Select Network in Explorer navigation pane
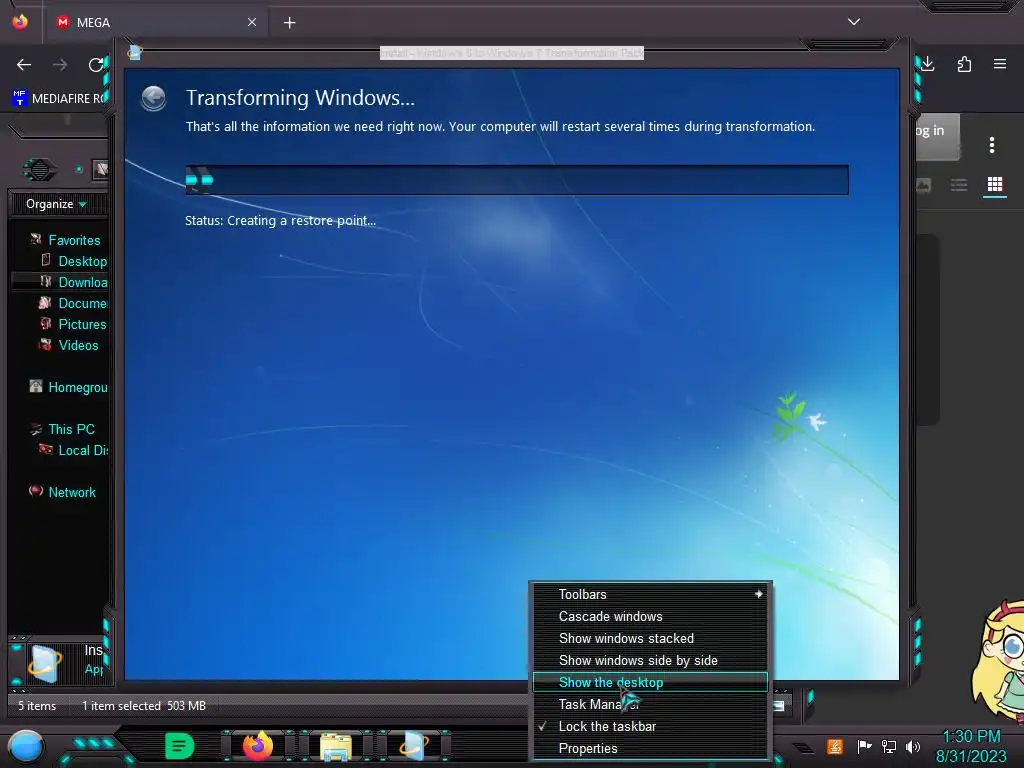Screen dimensions: 1024x768 coord(63,492)
